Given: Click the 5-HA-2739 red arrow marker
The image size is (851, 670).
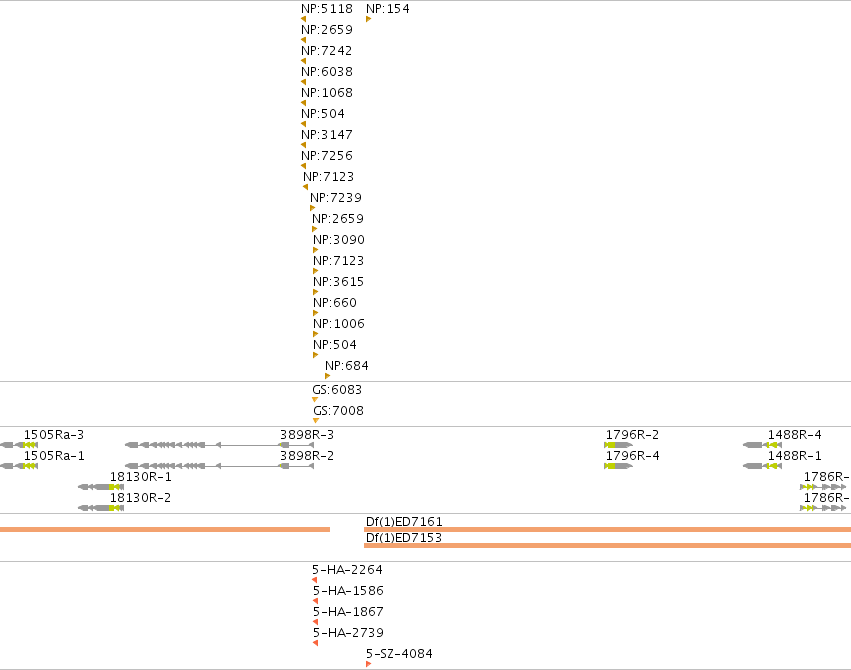Looking at the screenshot, I should coord(315,643).
